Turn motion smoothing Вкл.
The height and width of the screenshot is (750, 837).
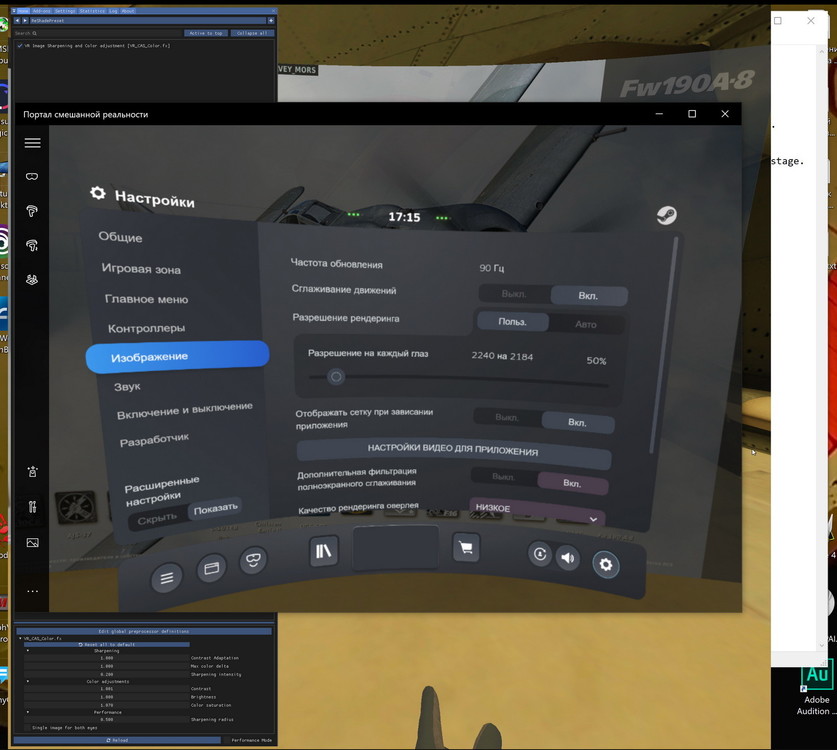588,295
